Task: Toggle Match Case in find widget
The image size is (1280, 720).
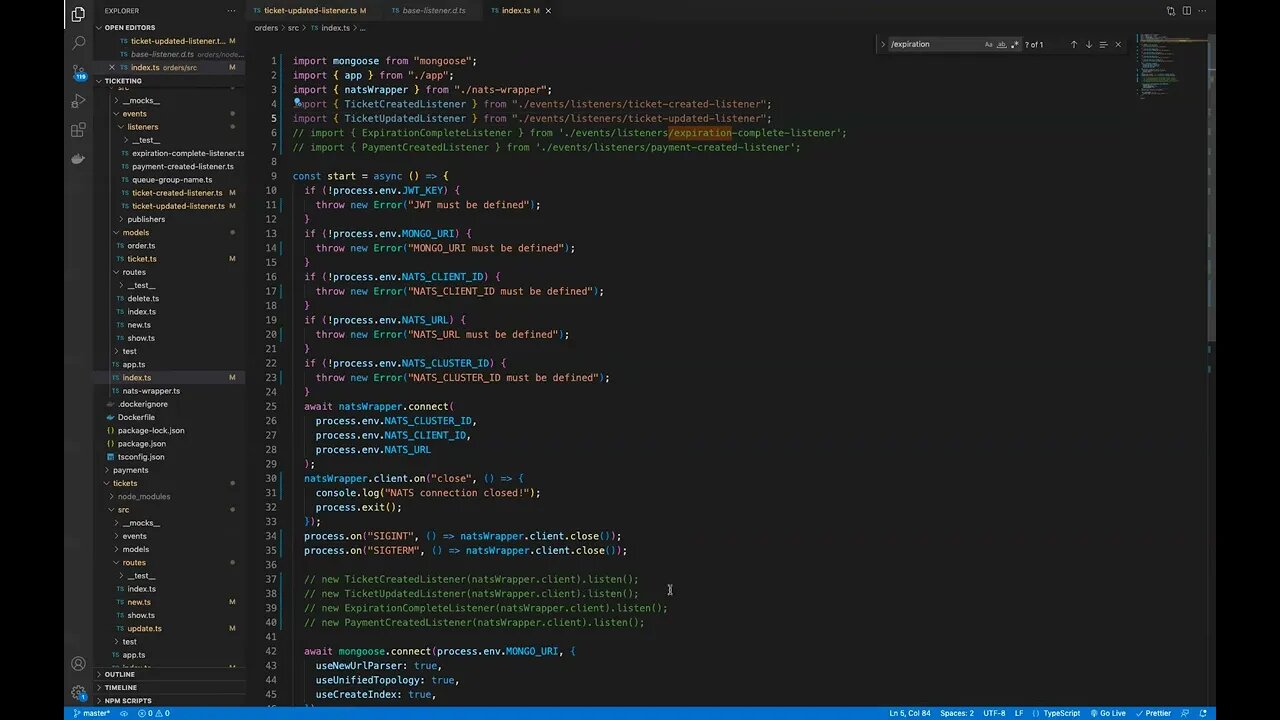Action: [989, 44]
